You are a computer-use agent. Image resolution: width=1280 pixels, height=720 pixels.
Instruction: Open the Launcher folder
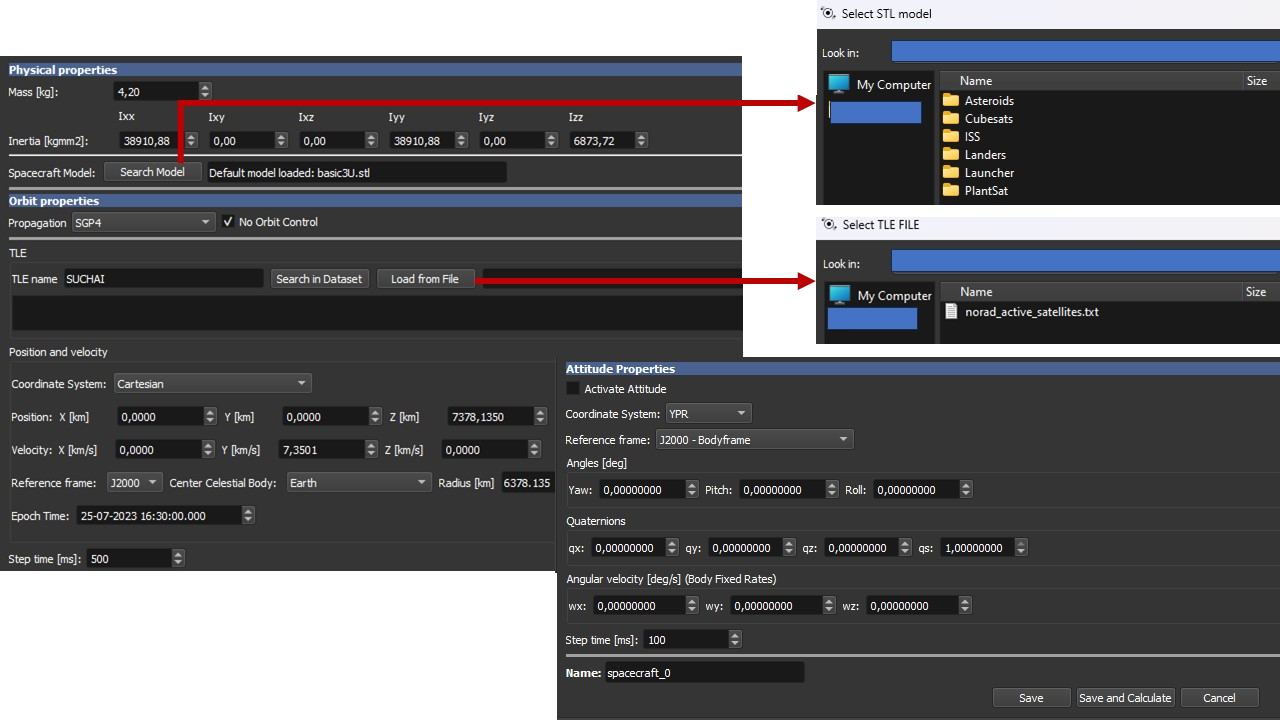(x=988, y=173)
